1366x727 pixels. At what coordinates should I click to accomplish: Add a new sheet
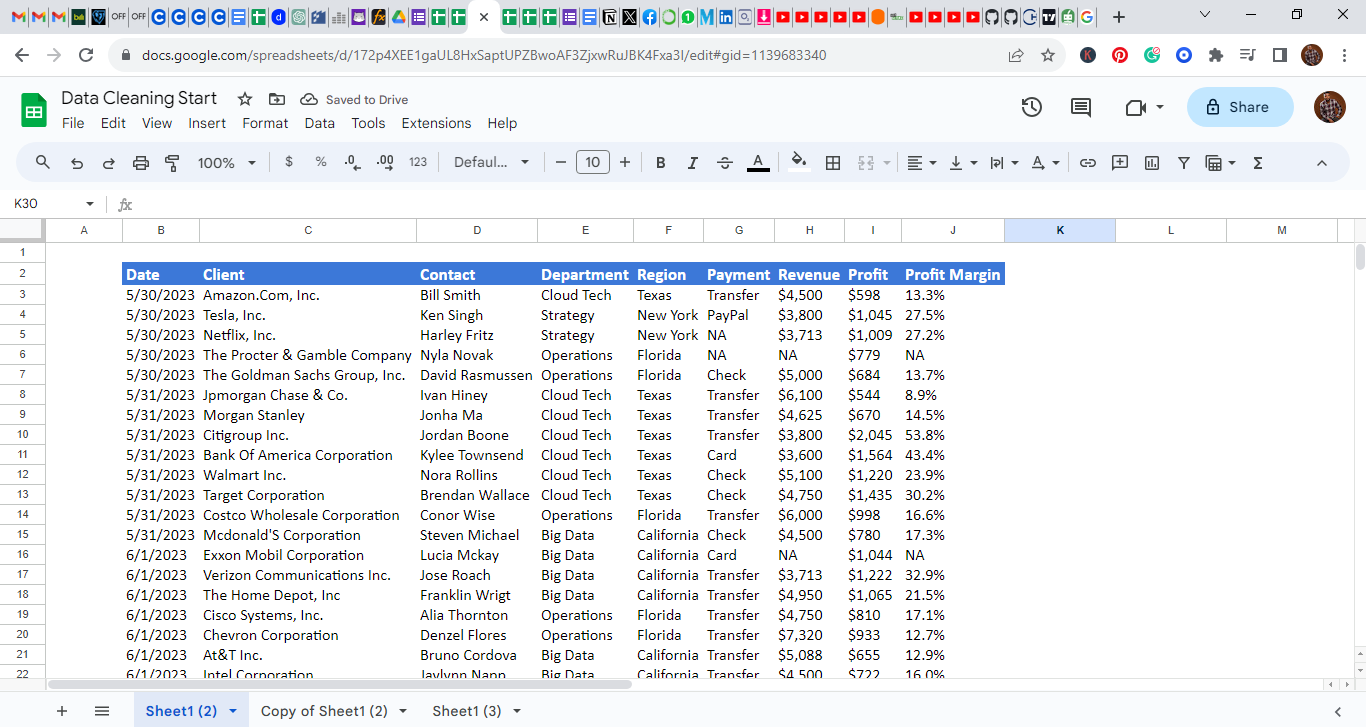[62, 711]
